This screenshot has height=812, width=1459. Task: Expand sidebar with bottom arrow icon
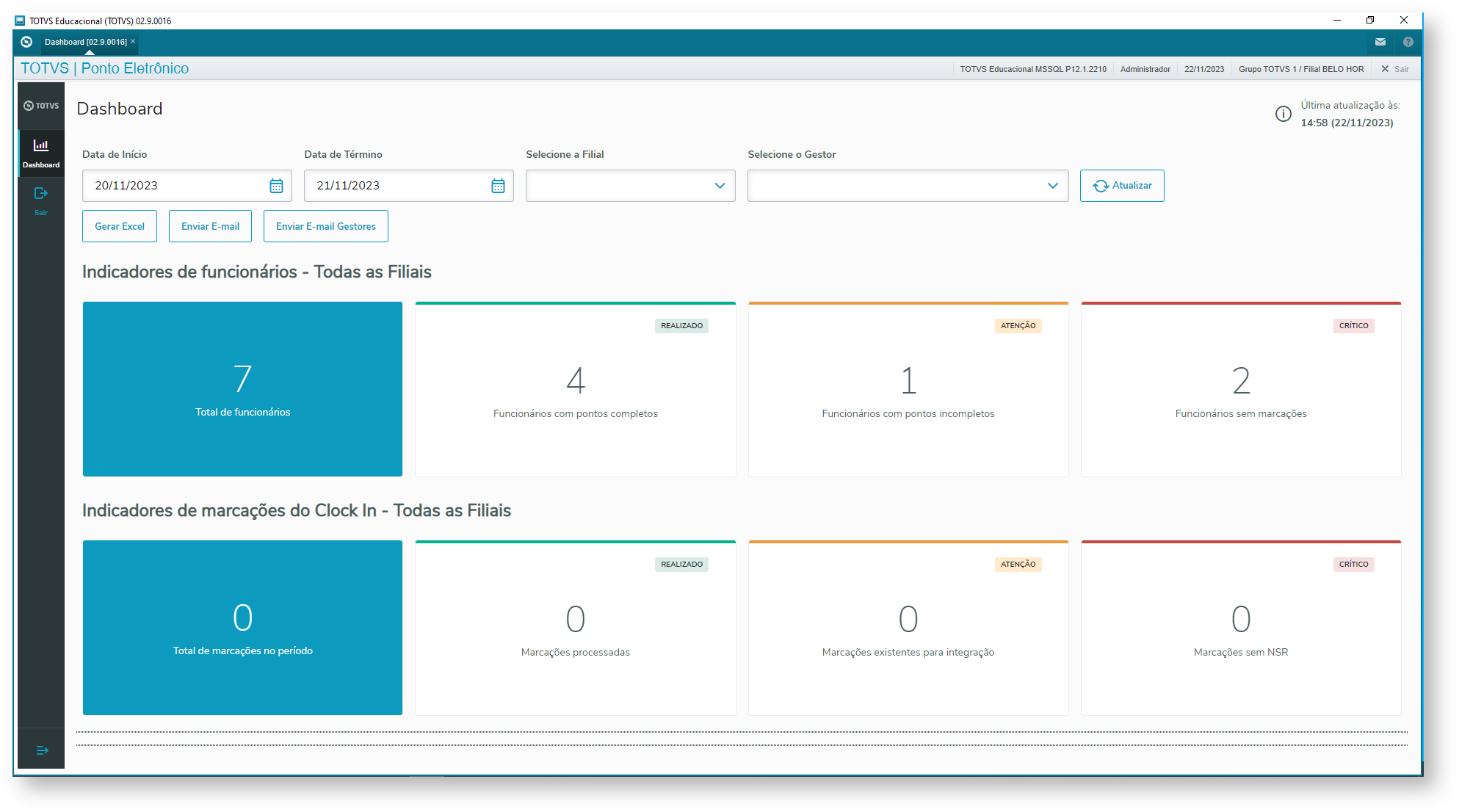42,750
